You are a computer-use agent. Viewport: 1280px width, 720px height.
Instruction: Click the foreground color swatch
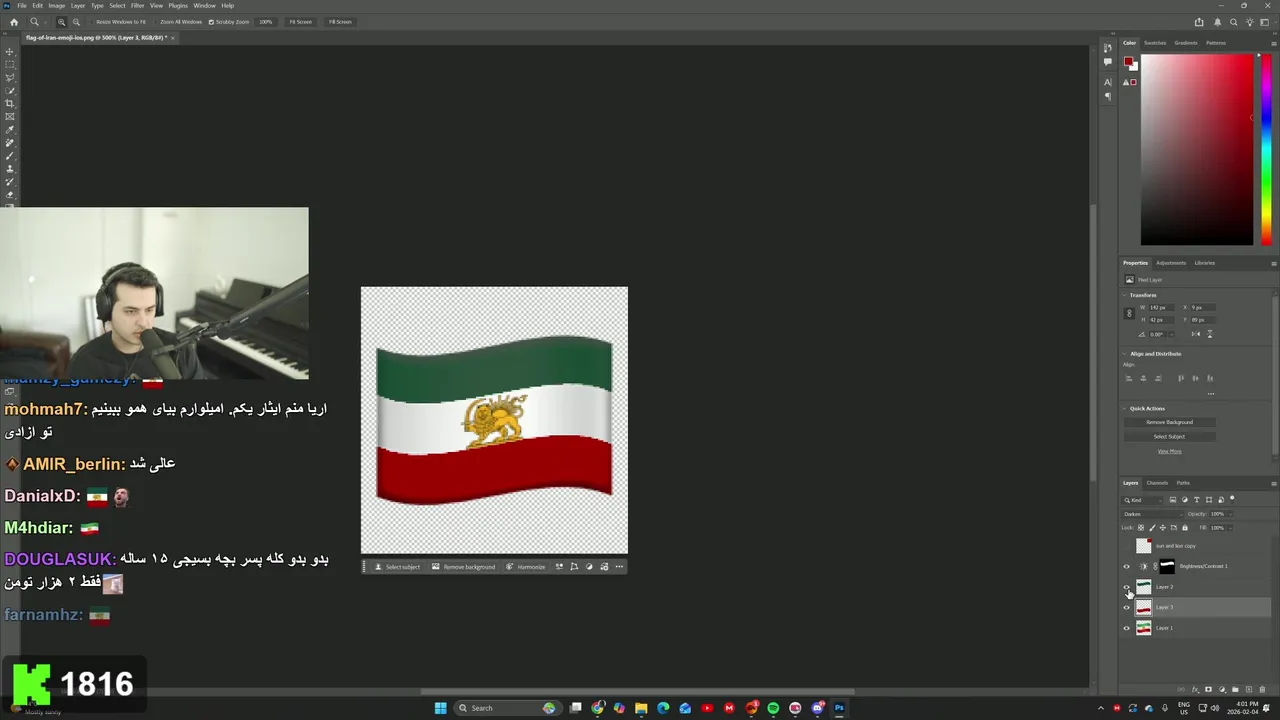coord(1128,62)
